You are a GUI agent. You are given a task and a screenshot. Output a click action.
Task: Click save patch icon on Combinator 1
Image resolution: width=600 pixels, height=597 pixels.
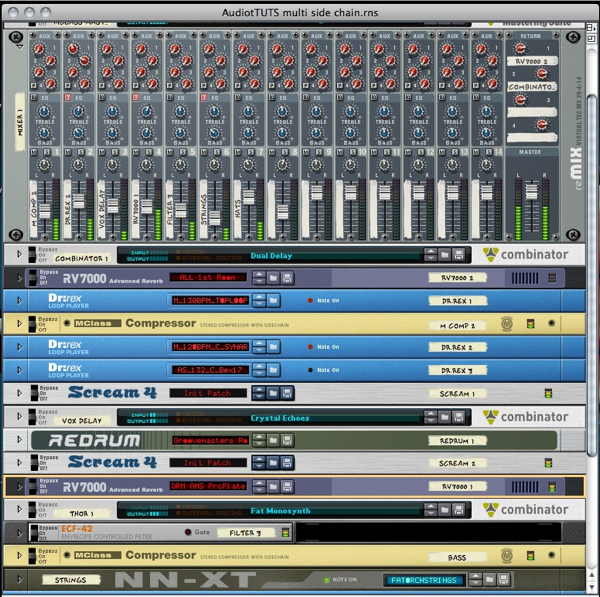[458, 255]
